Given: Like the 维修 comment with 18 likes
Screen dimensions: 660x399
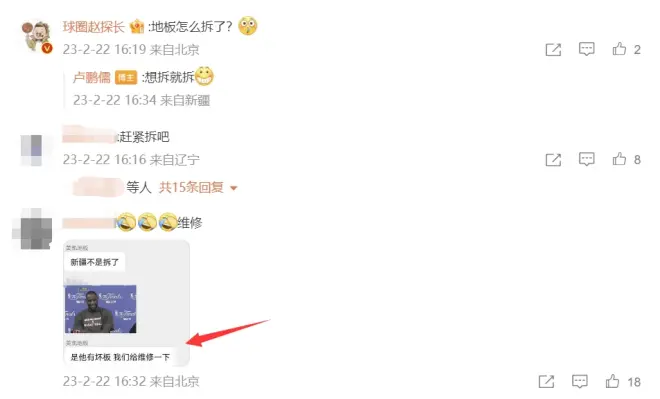Looking at the screenshot, I should coord(612,381).
